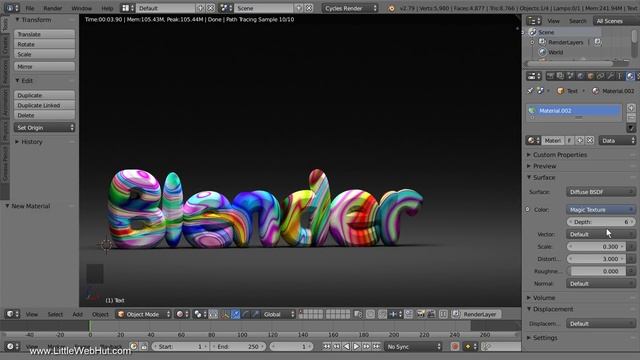Viewport: 640px width, 360px height.
Task: Toggle the rotate manipulator arc
Action: (245, 314)
